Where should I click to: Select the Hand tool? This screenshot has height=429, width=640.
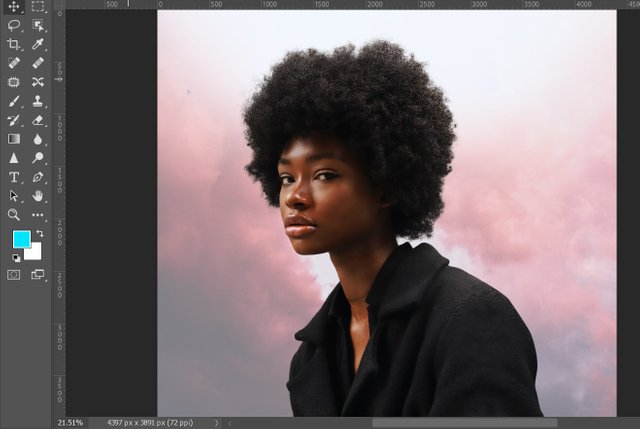(x=38, y=196)
